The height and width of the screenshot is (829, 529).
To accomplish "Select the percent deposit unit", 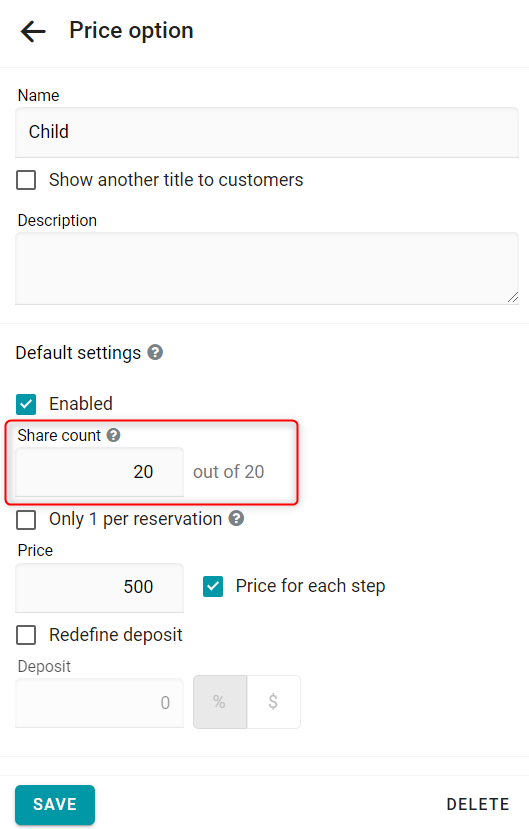I will [220, 702].
